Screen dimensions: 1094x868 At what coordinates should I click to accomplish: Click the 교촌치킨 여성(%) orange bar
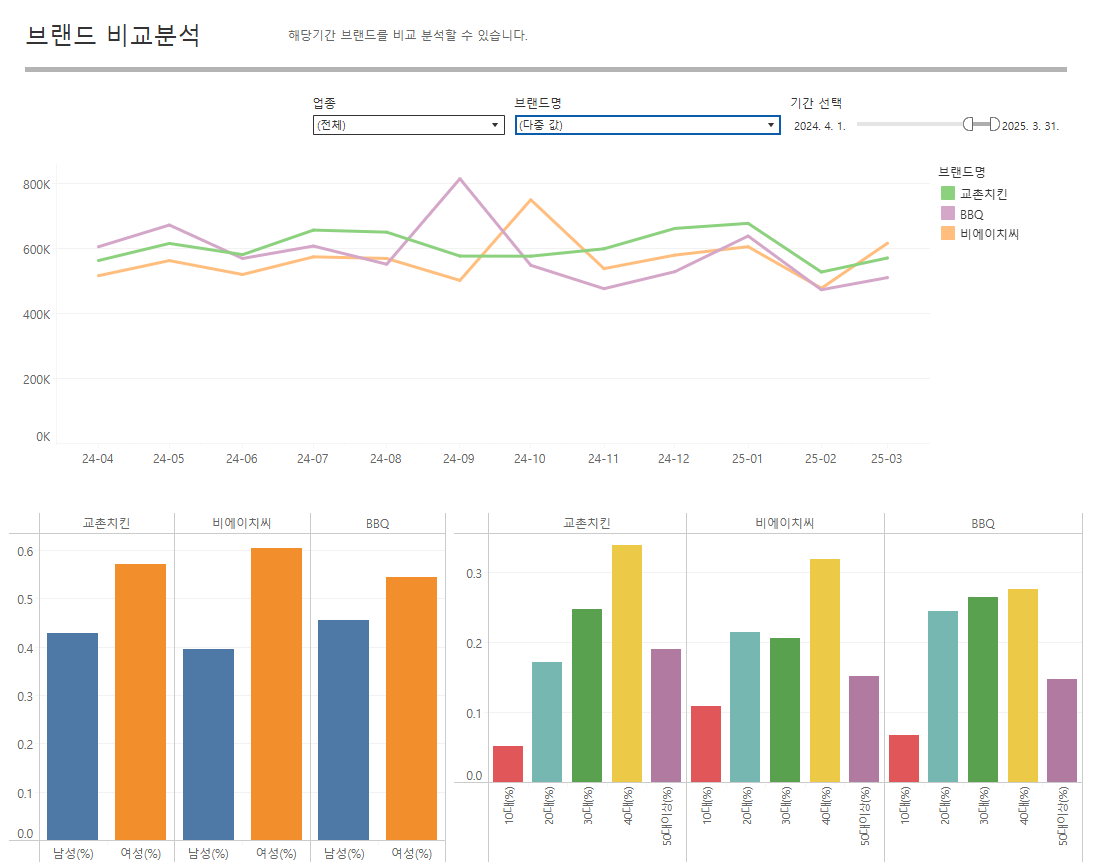140,702
